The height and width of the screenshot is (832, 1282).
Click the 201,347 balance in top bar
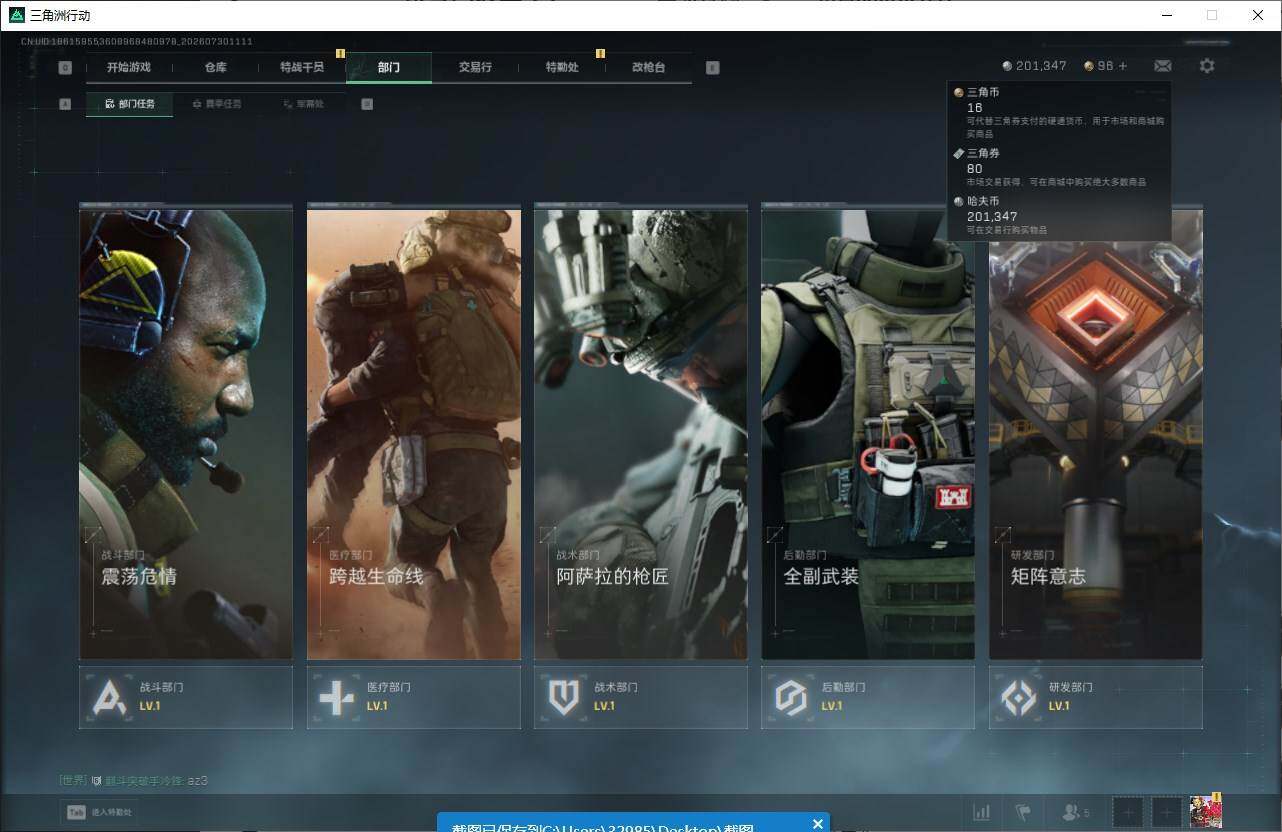1041,66
